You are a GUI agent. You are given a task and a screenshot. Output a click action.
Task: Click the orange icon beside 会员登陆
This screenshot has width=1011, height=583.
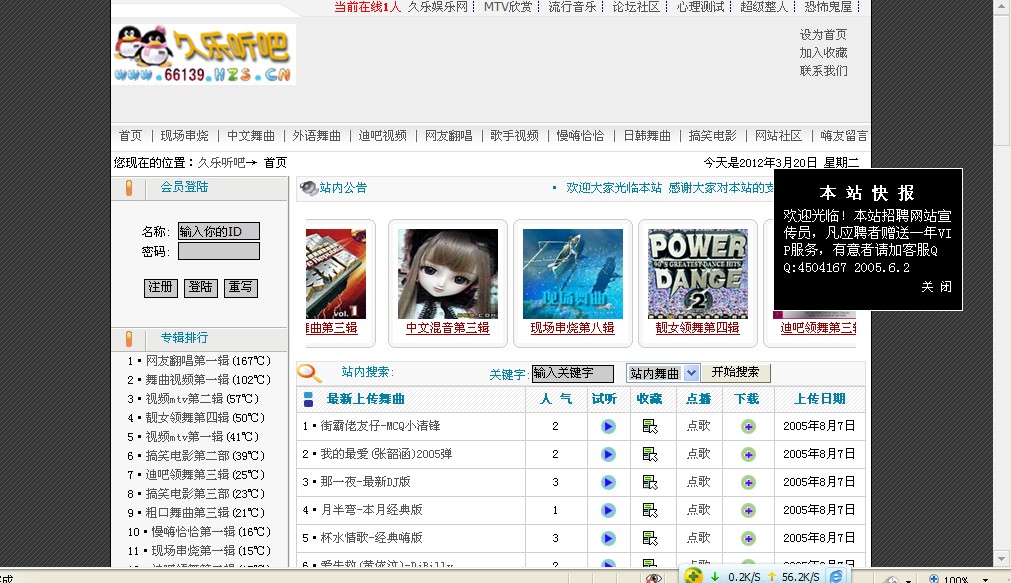(129, 188)
